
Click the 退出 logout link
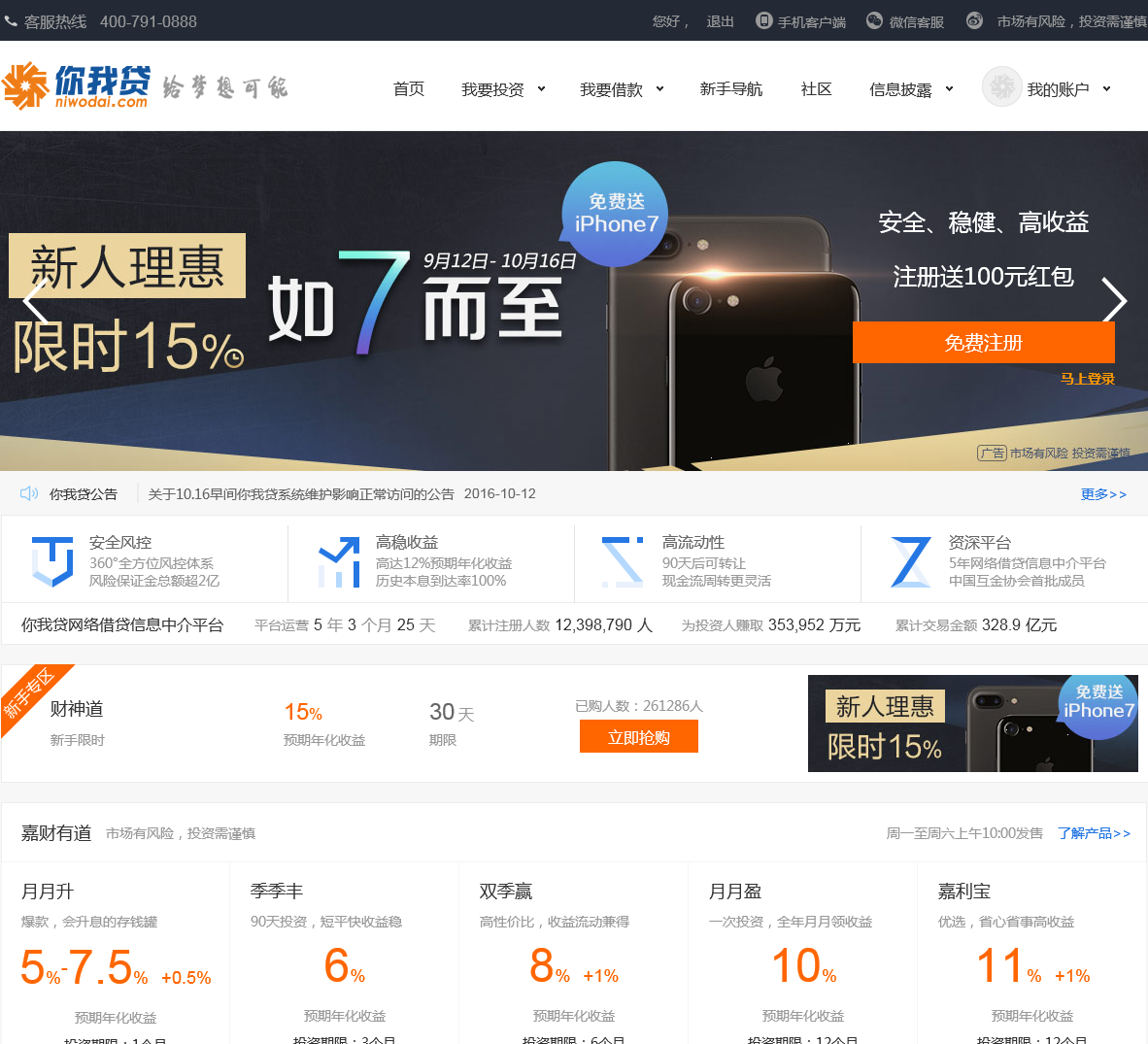[720, 21]
